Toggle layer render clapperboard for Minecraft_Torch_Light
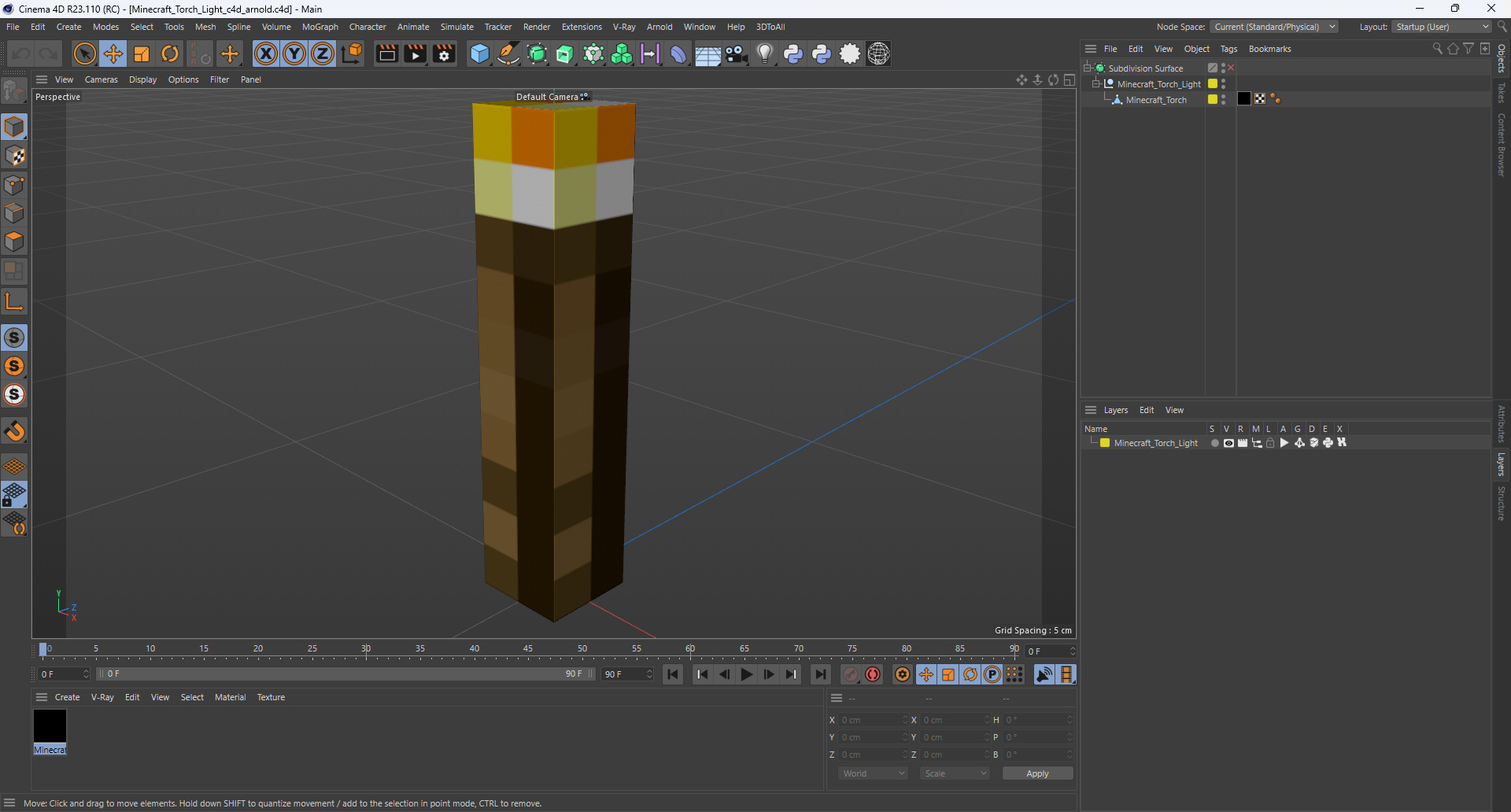1511x812 pixels. (1243, 443)
